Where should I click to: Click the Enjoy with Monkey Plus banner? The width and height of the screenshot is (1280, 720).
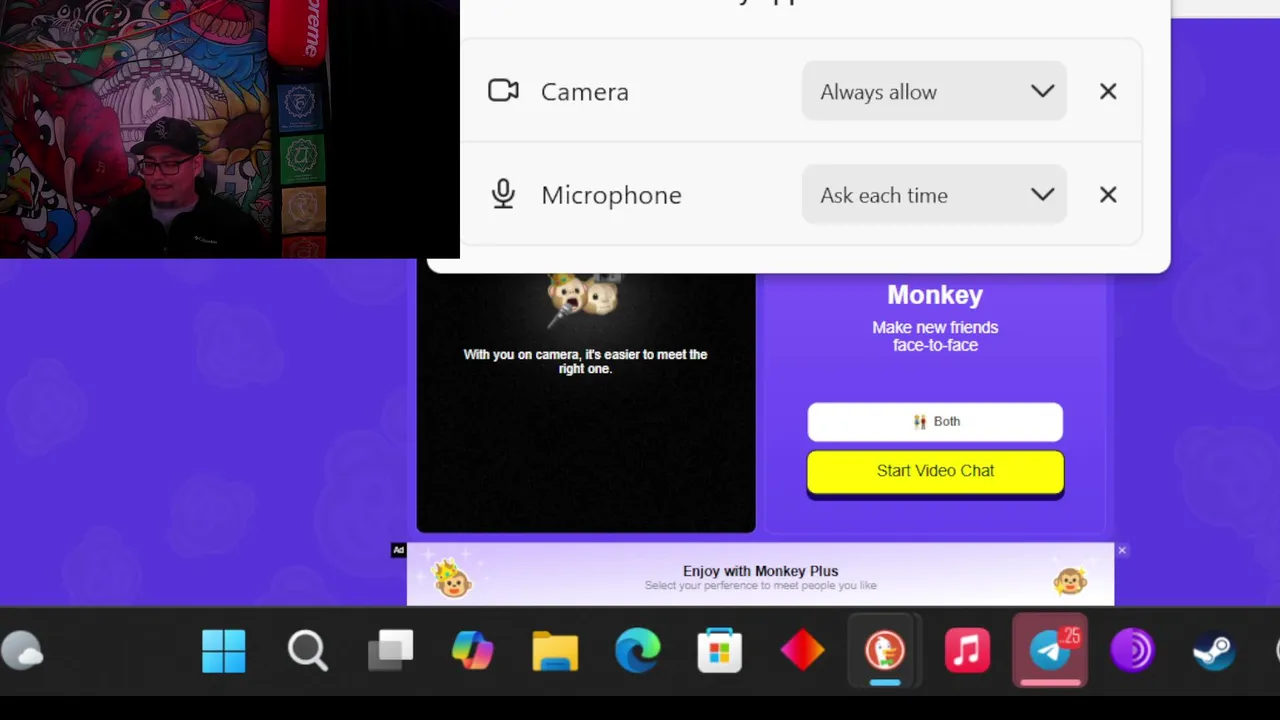760,575
